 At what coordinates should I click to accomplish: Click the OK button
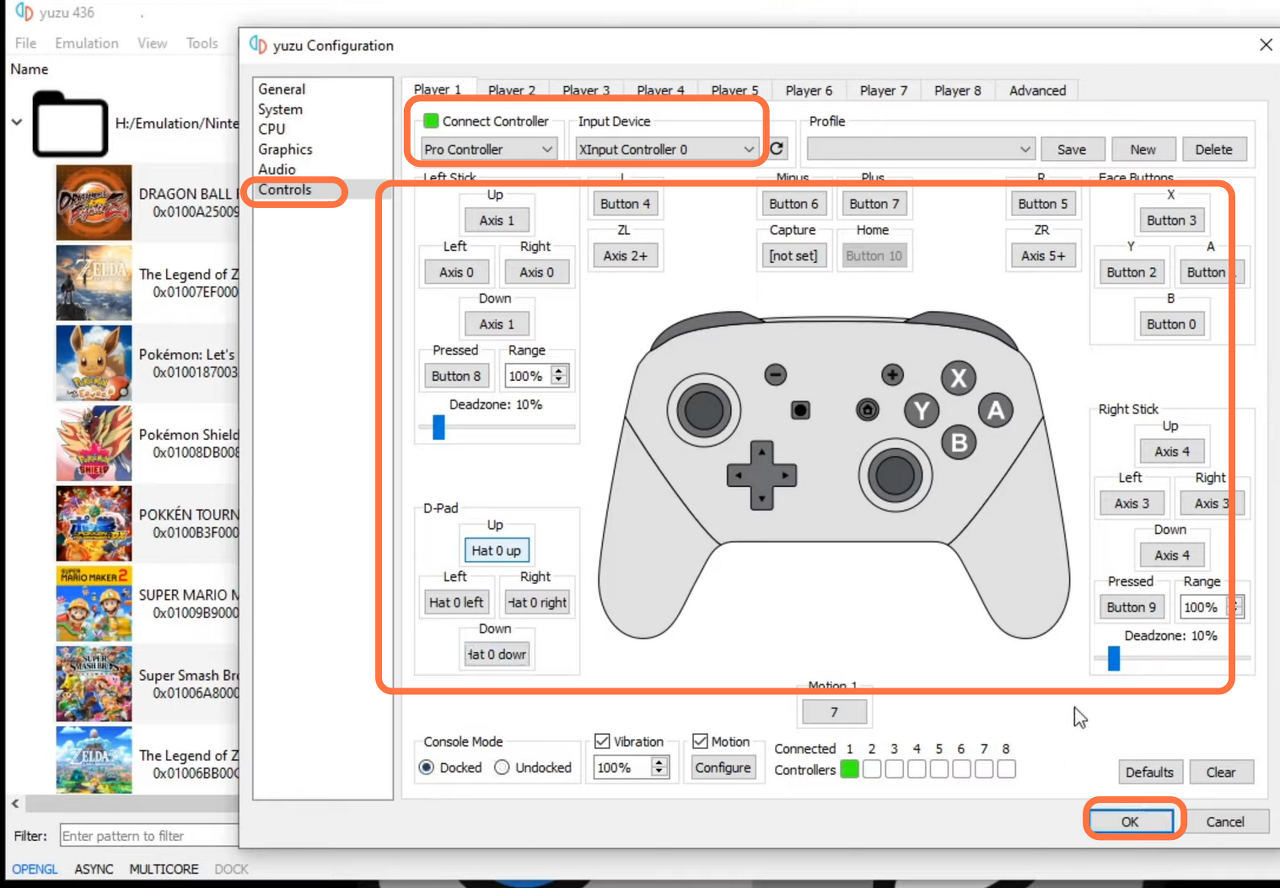click(x=1130, y=821)
